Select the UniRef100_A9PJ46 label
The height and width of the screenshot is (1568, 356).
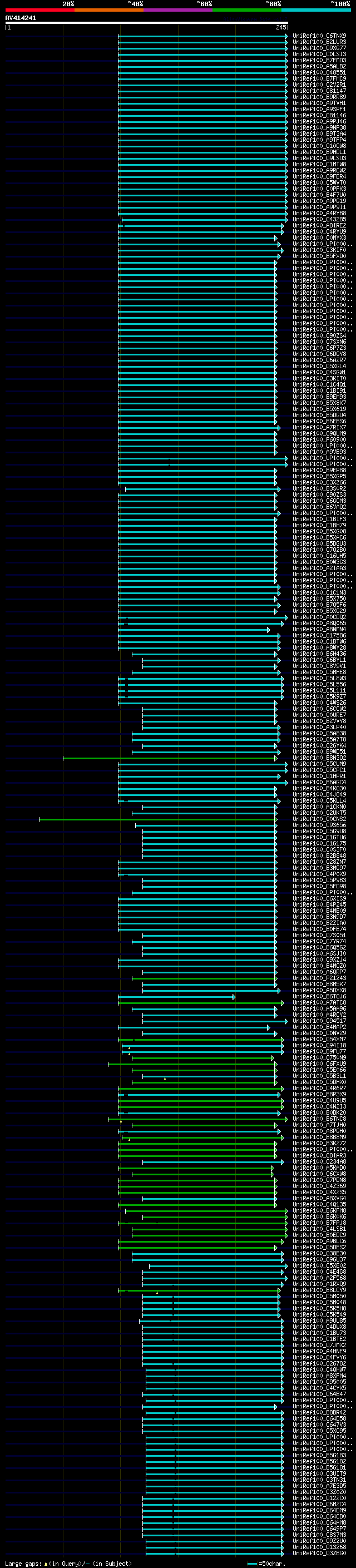click(319, 122)
